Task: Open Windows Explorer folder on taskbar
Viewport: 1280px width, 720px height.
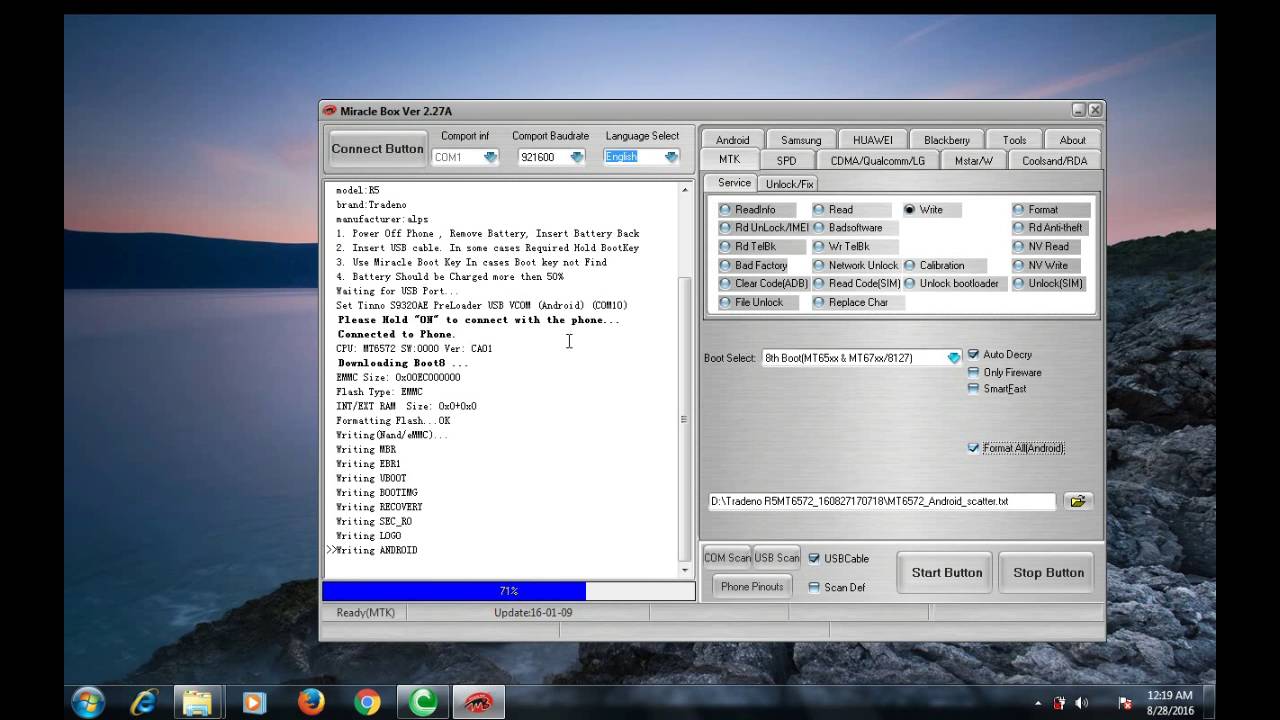Action: click(x=197, y=702)
